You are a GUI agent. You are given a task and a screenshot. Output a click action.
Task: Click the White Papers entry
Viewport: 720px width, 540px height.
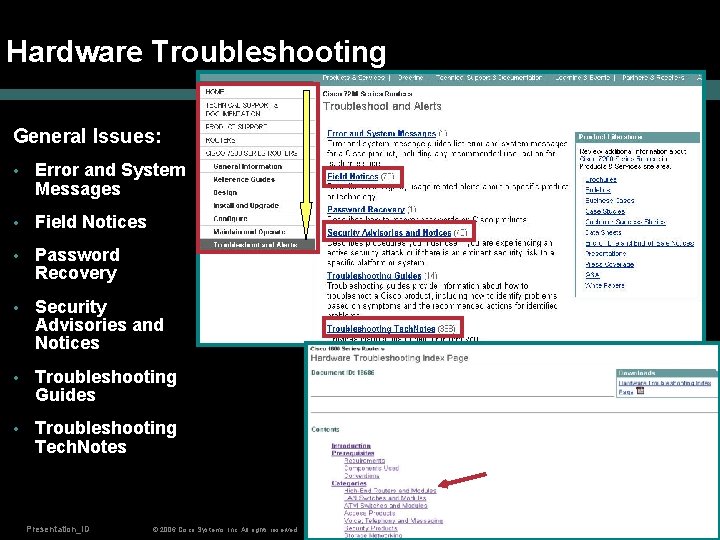point(604,286)
